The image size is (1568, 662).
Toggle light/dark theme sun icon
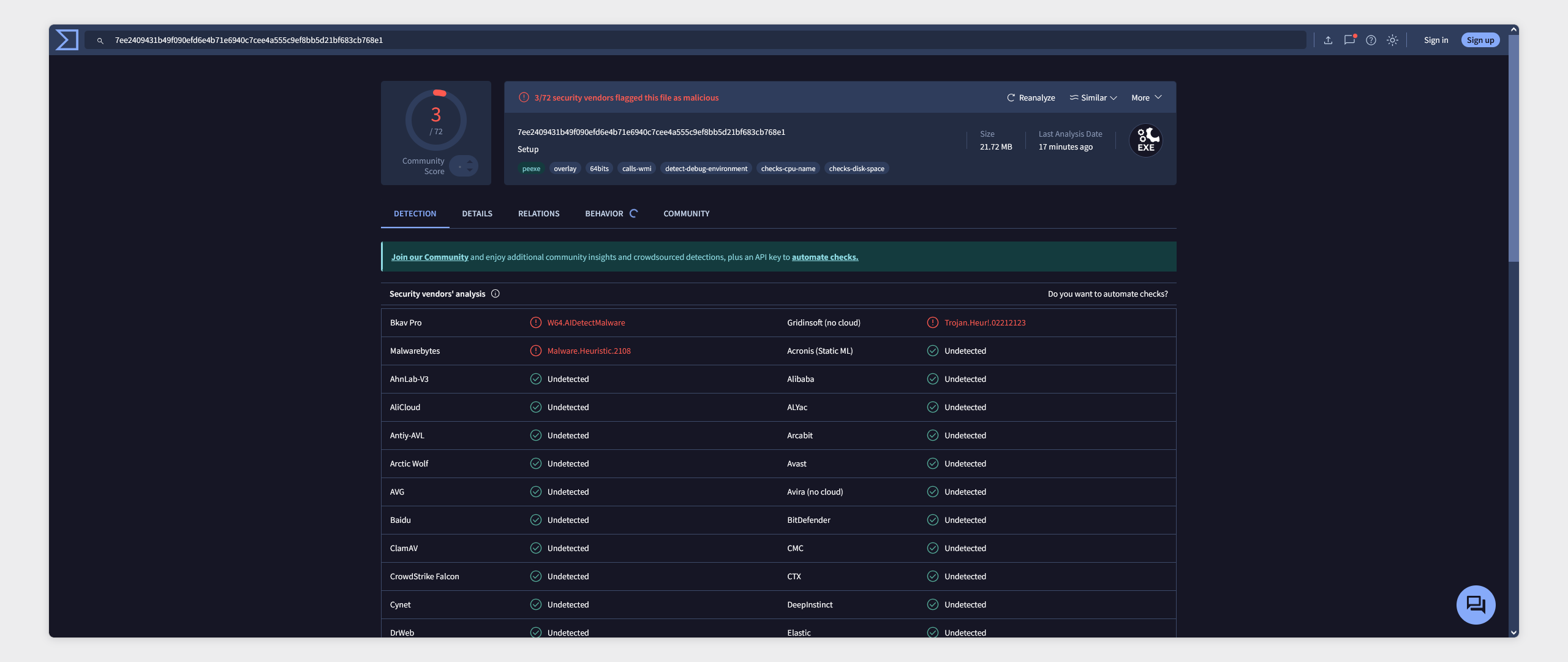pos(1392,40)
